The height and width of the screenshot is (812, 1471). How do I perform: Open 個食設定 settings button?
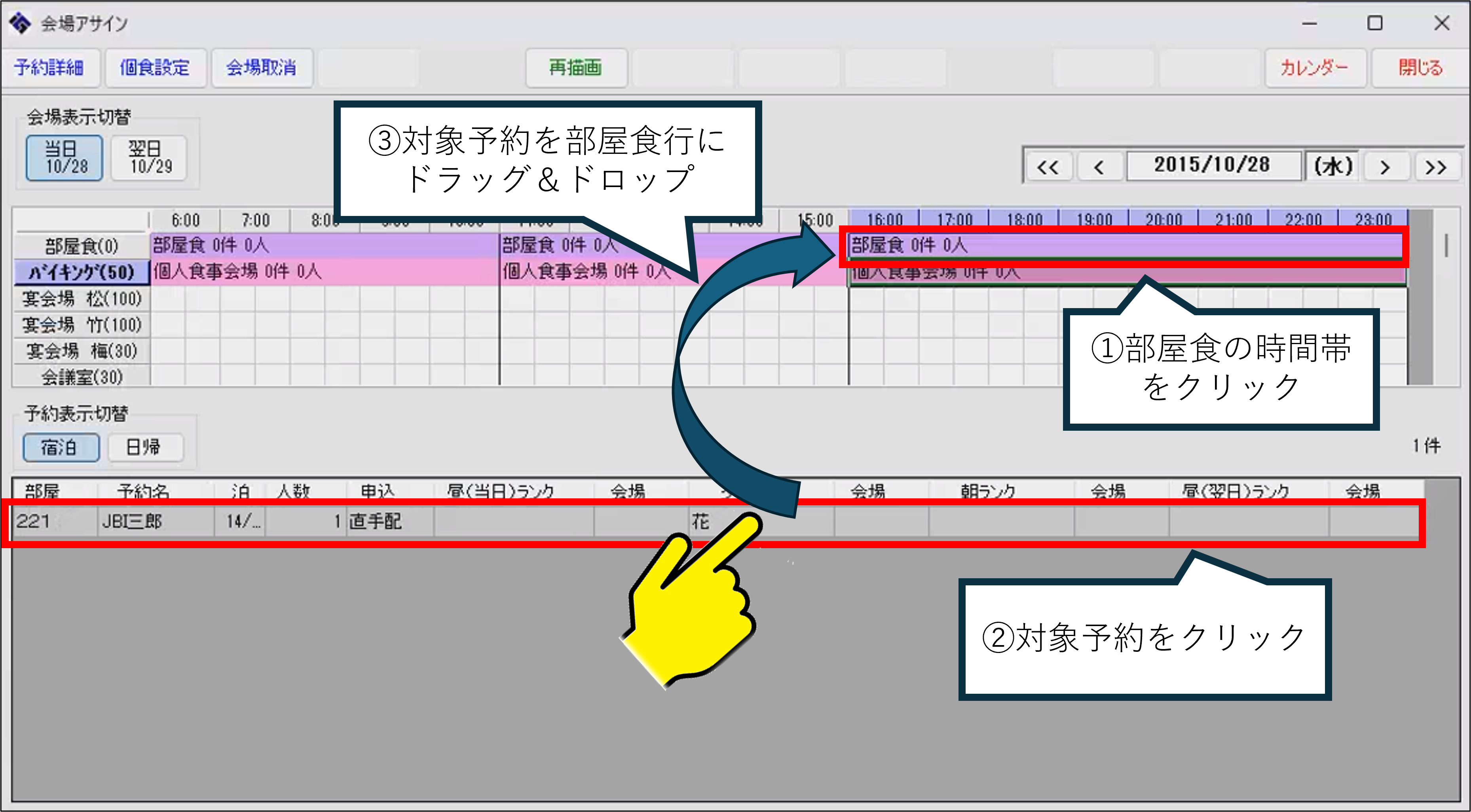coord(155,68)
